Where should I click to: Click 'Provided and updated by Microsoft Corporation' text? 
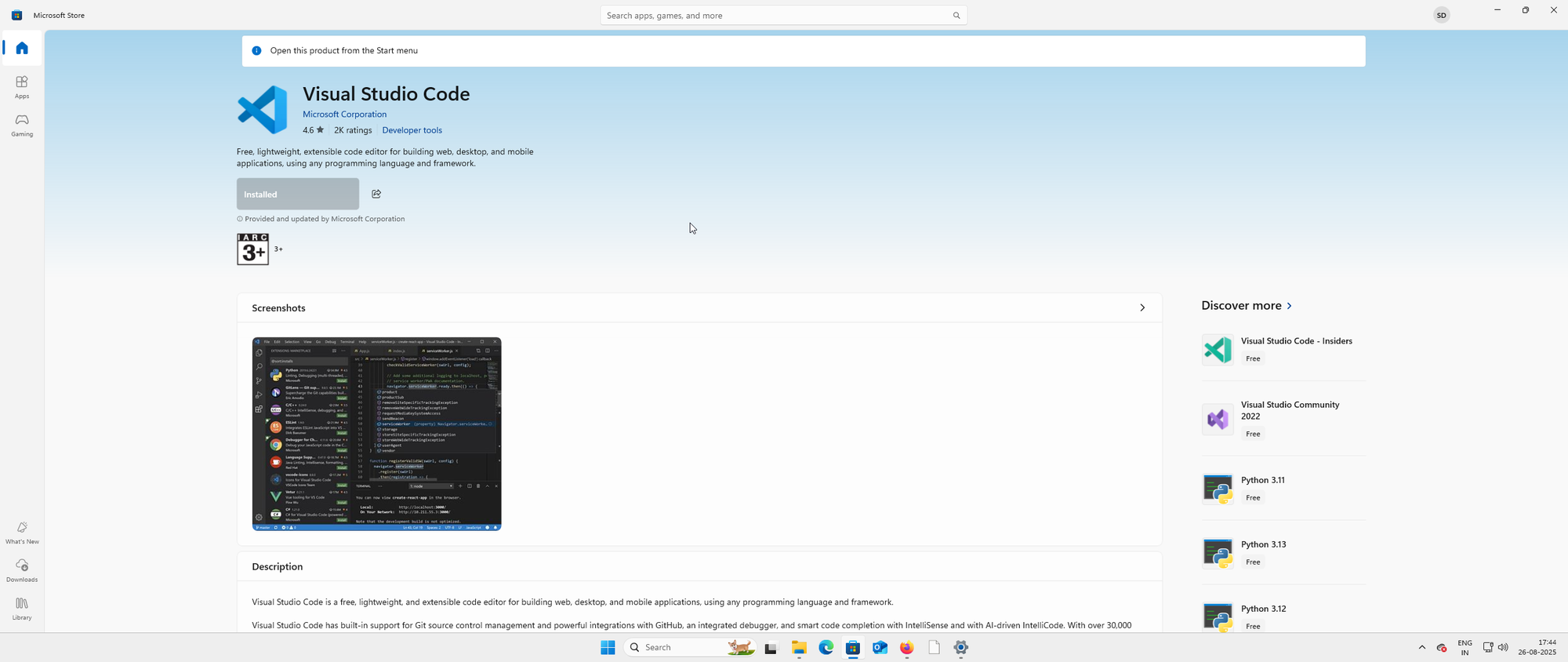pos(325,219)
